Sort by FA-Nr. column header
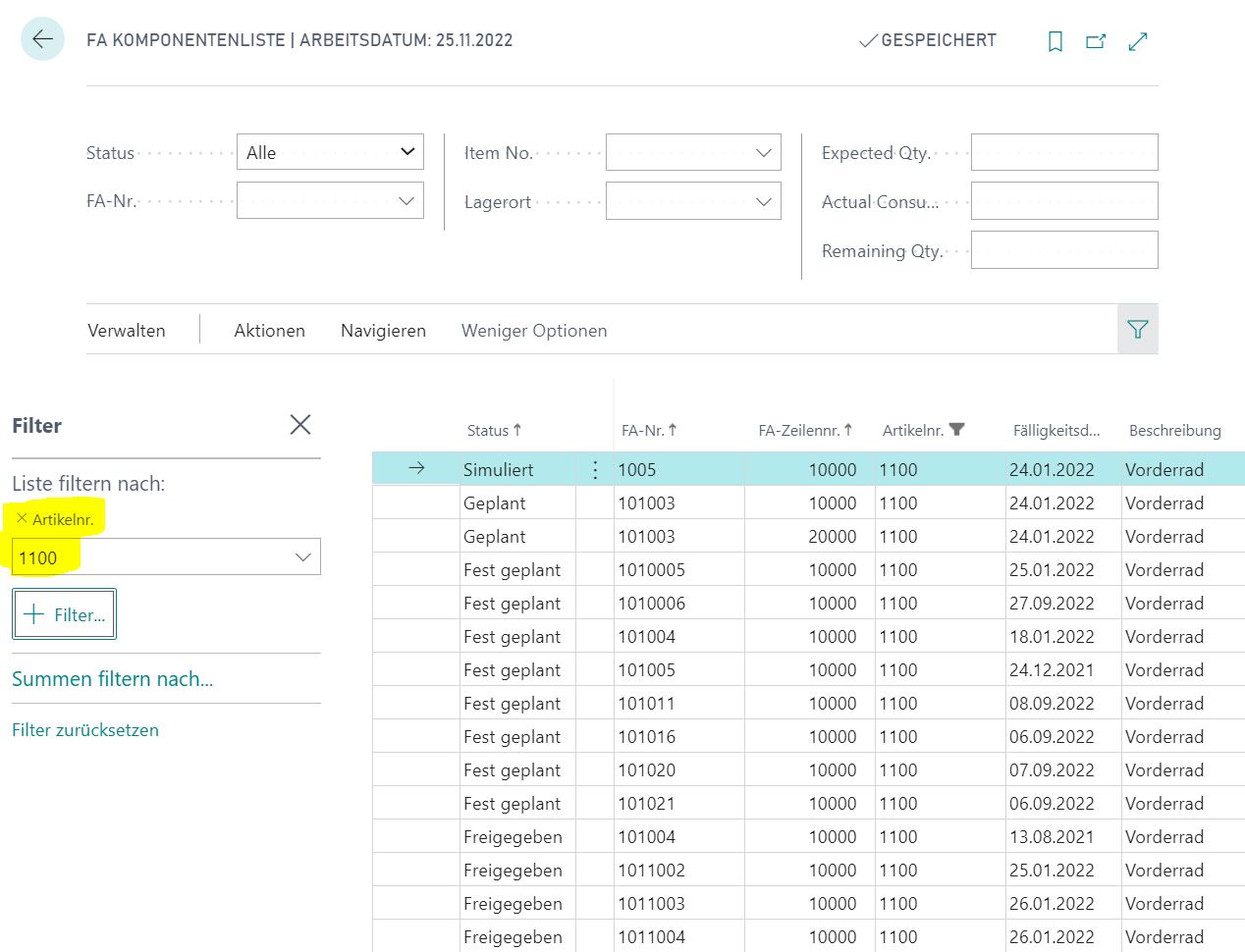The width and height of the screenshot is (1245, 952). [649, 430]
